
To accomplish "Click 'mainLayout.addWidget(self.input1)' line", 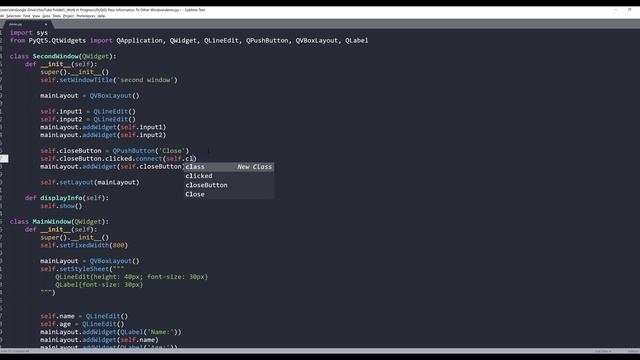I will point(103,127).
